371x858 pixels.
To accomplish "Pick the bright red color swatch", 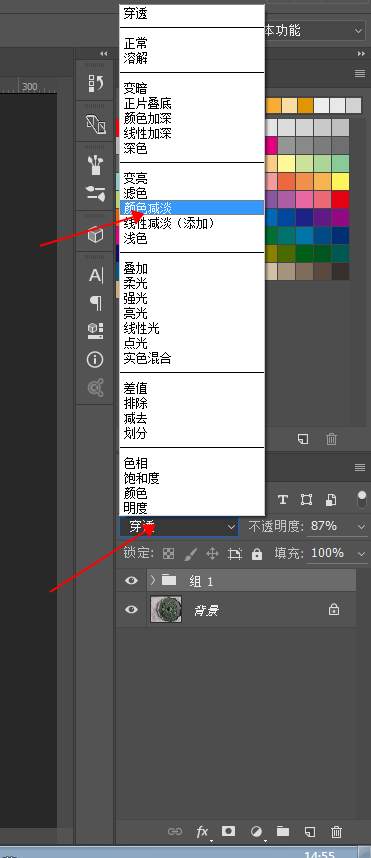I will point(340,199).
